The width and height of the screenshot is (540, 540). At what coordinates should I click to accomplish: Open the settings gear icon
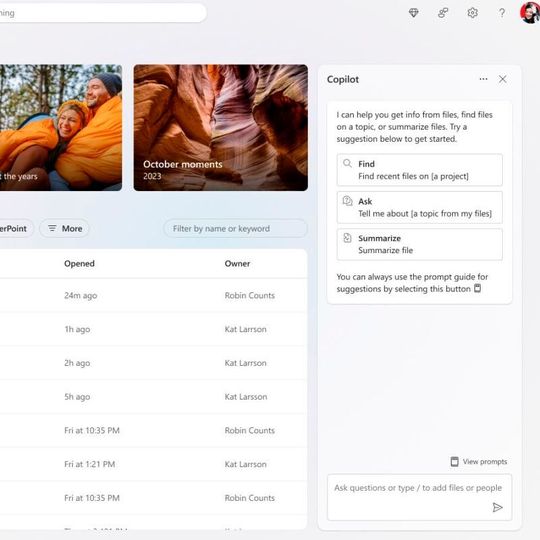click(x=472, y=13)
